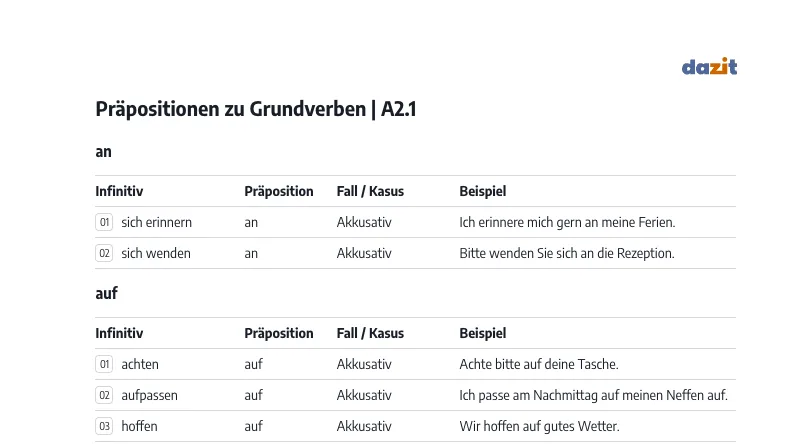Screen dimensions: 794x447
Task: Click the sentence 'Wir hoffen auf gutes Wetter.'
Action: tap(539, 426)
